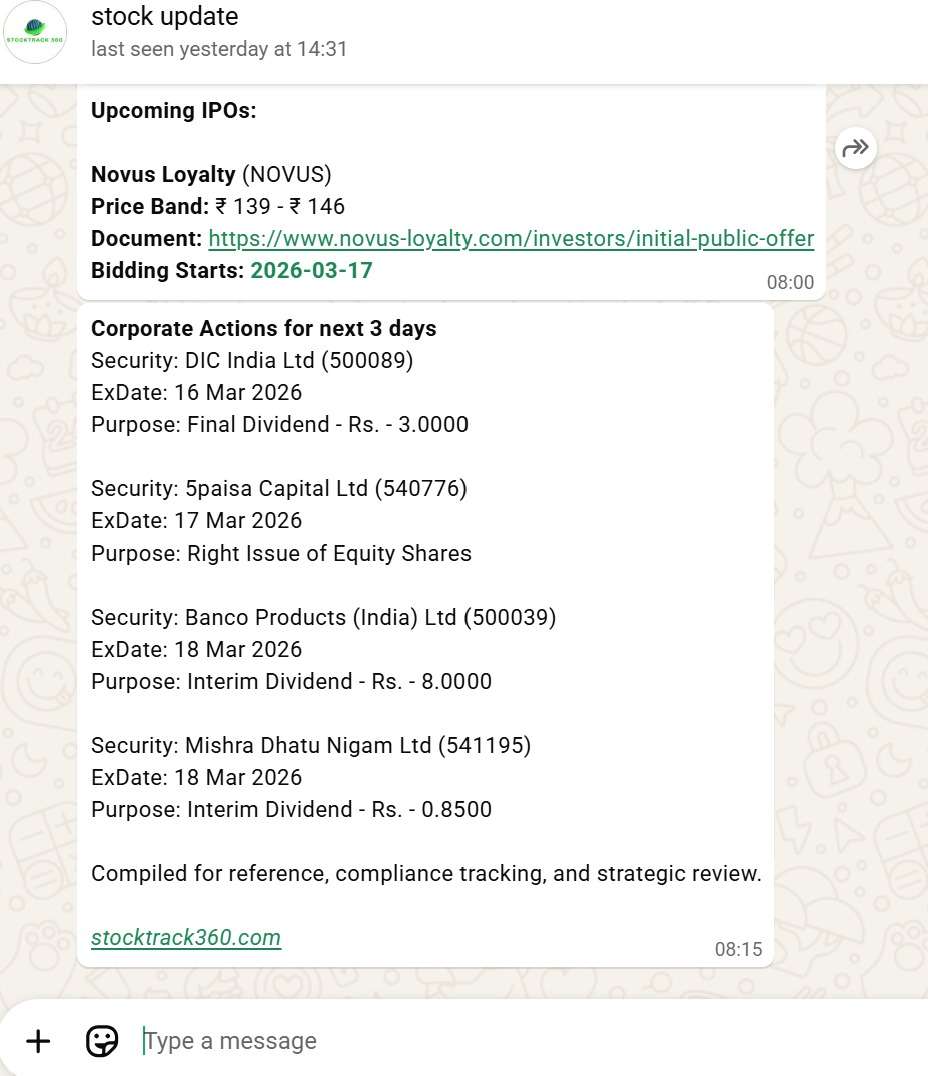Visit the stocktrack360.com link
Screen dimensions: 928x1076
186,938
